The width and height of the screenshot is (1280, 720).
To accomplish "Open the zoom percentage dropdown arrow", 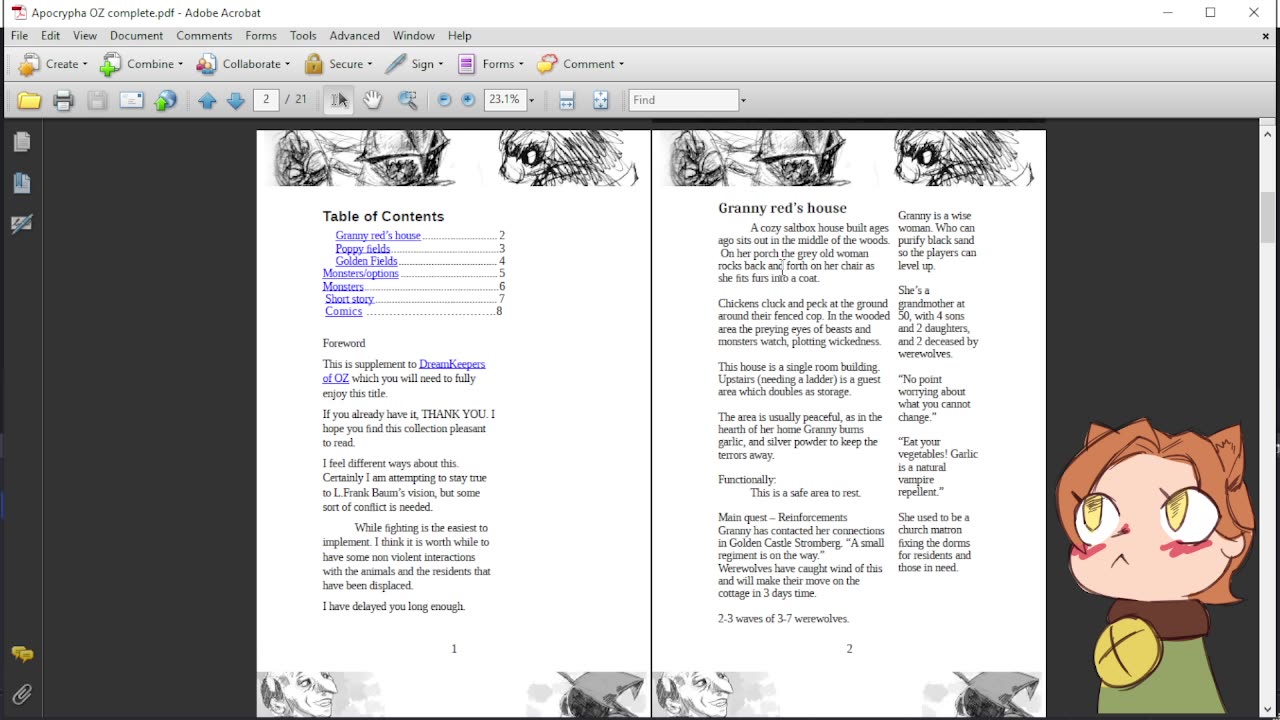I will 531,100.
